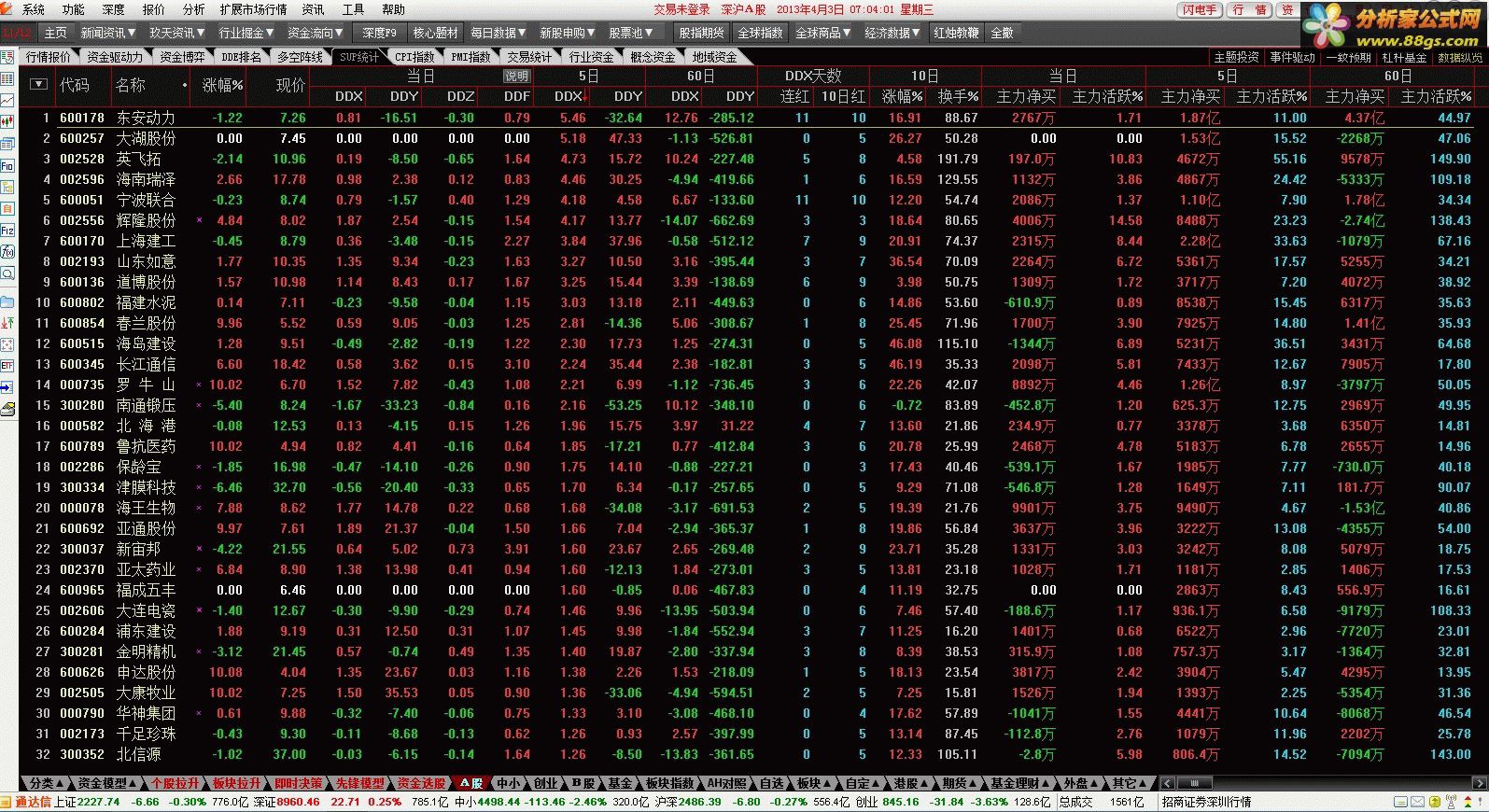1489x812 pixels.
Task: Click the 股指期货 button
Action: point(701,33)
